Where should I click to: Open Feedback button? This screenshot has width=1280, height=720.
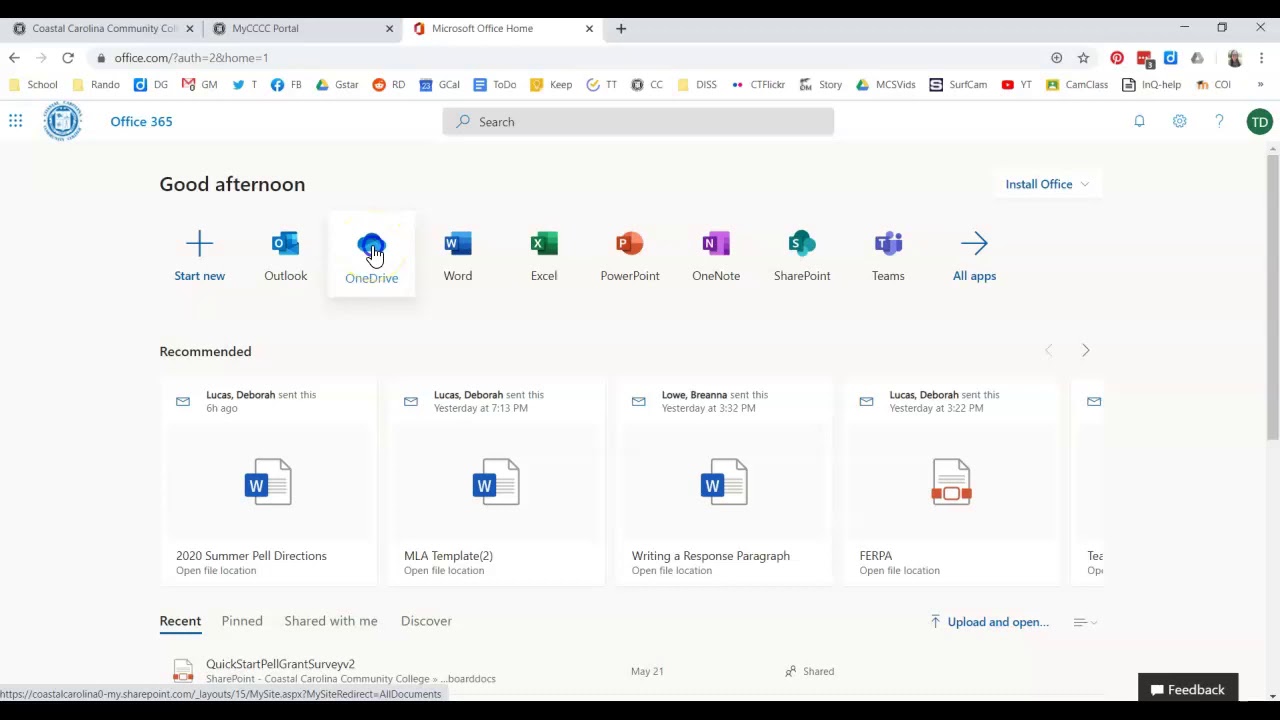point(1188,689)
